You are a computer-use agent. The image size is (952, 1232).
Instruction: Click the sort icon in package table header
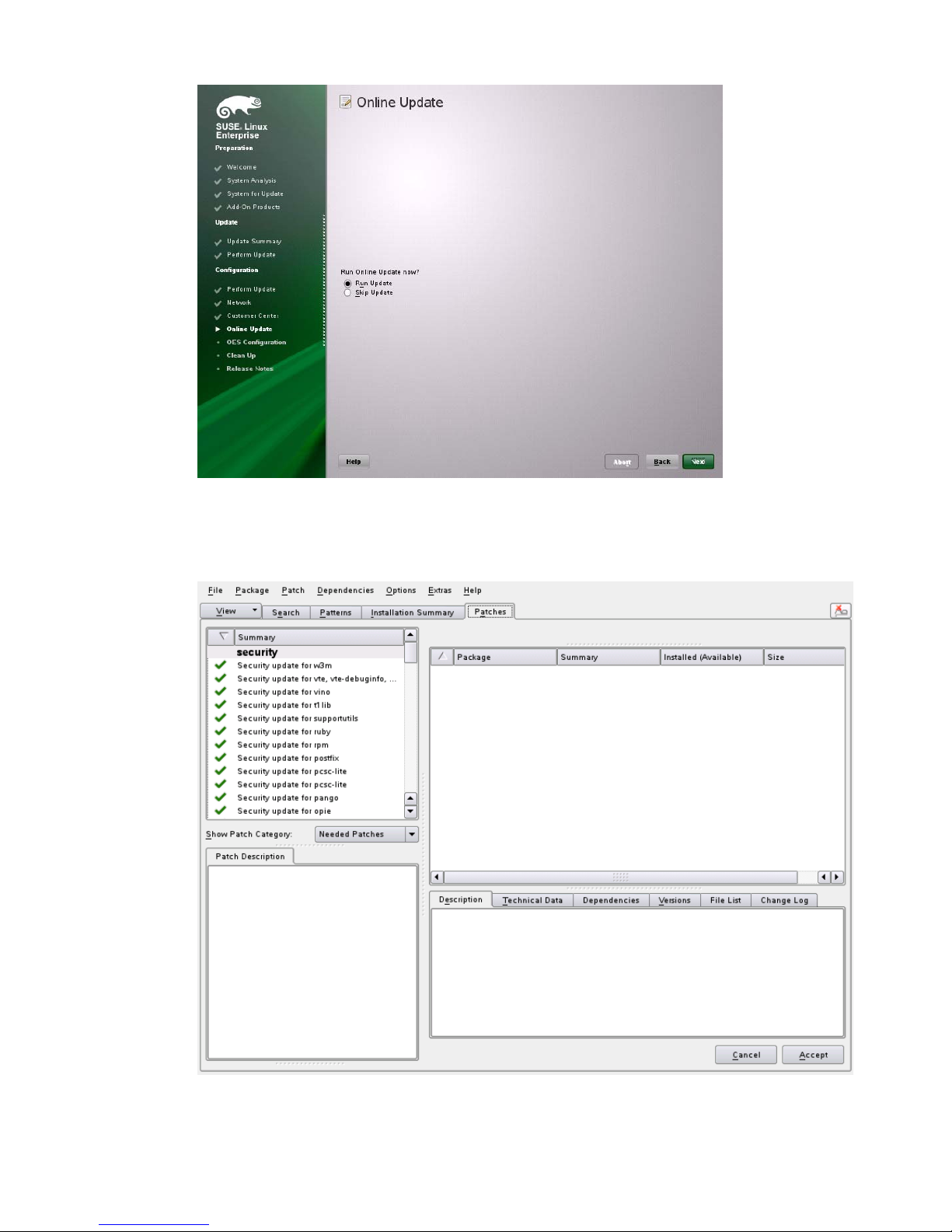[x=441, y=657]
